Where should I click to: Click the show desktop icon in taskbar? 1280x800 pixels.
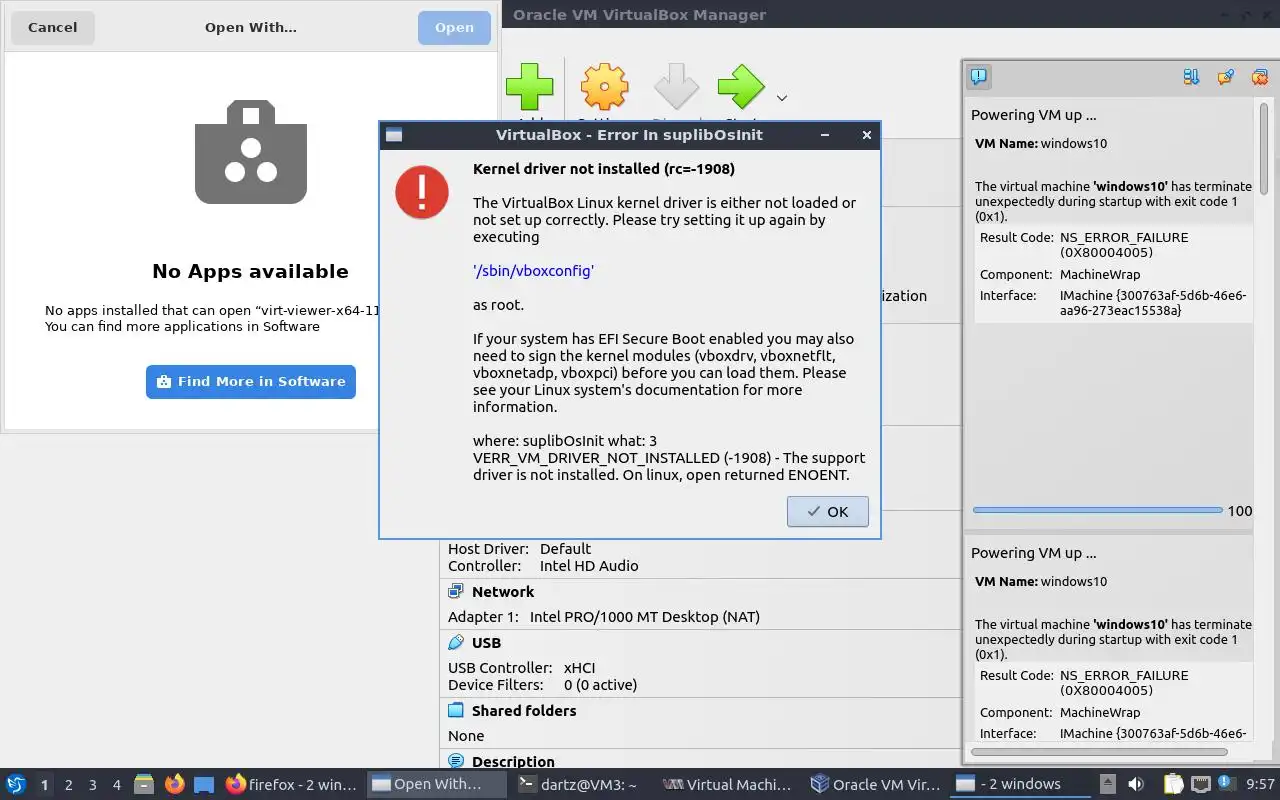click(204, 785)
